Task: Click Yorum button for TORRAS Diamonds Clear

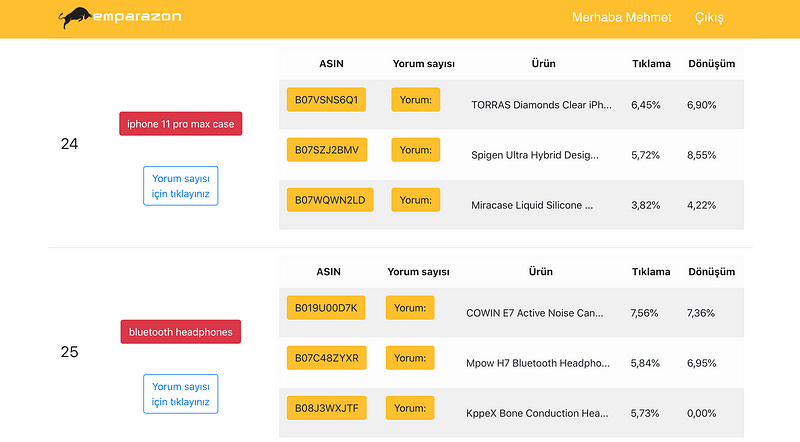Action: point(416,100)
